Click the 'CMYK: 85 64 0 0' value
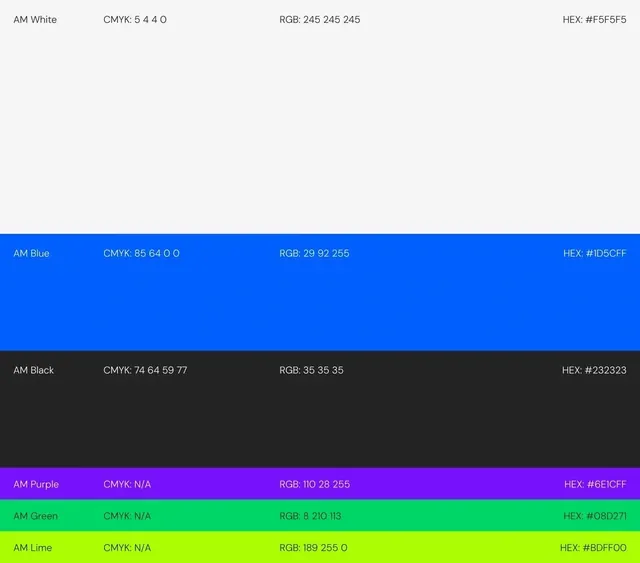Viewport: 640px width, 563px height. pyautogui.click(x=141, y=253)
